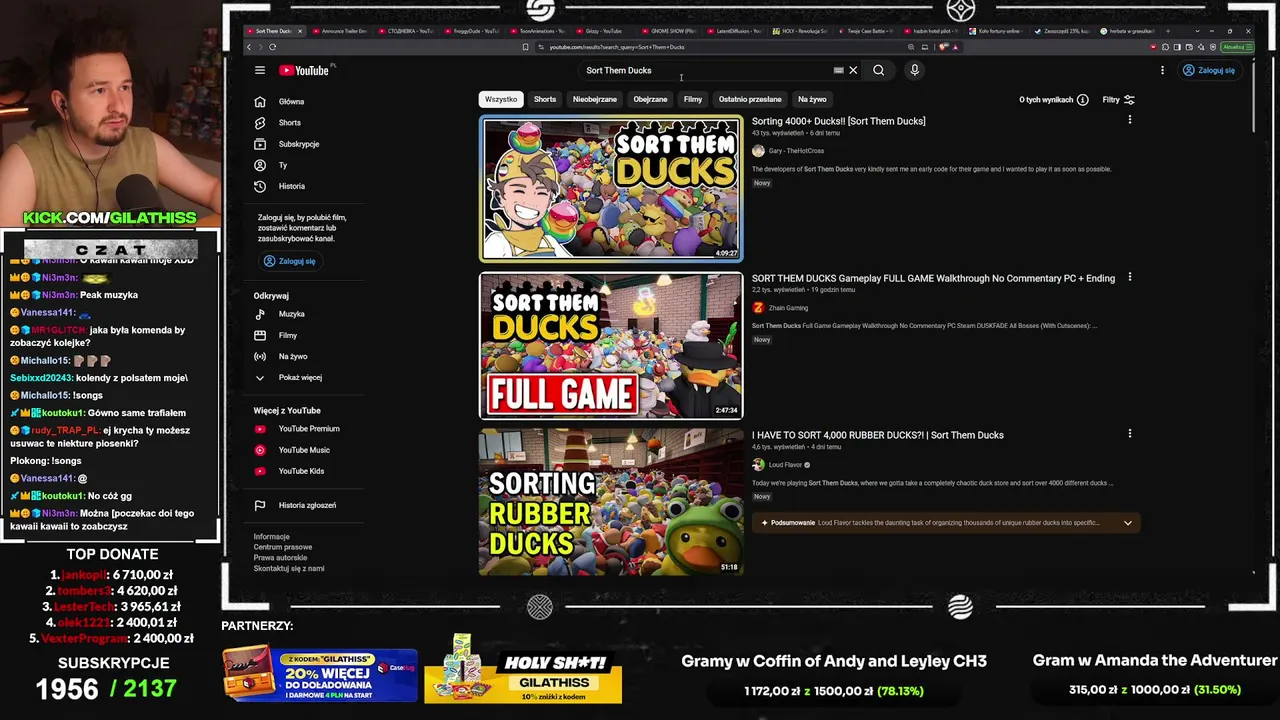1280x720 pixels.
Task: Open YouTube Premium icon in sidebar
Action: tap(260, 429)
